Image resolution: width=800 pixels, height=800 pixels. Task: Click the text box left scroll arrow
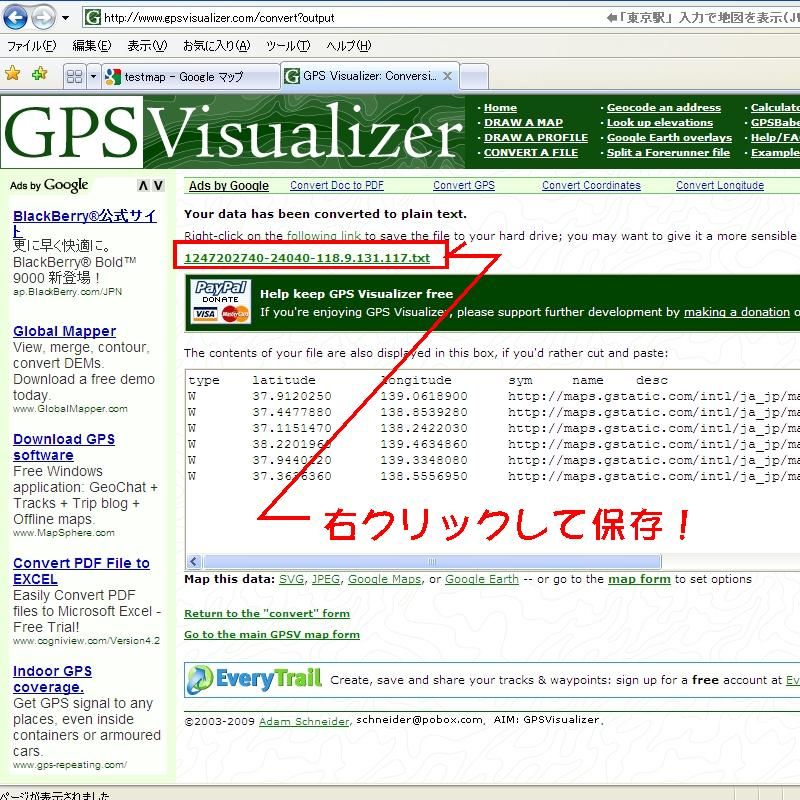coord(193,562)
